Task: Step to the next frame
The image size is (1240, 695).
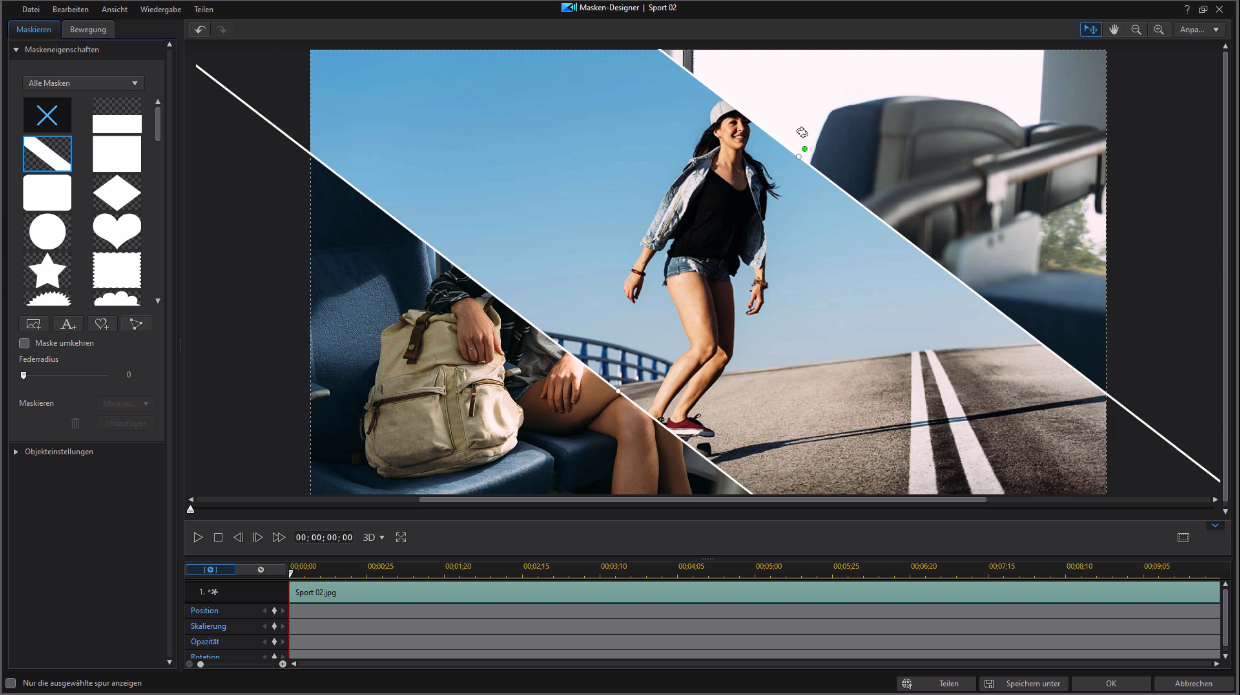Action: pyautogui.click(x=258, y=537)
